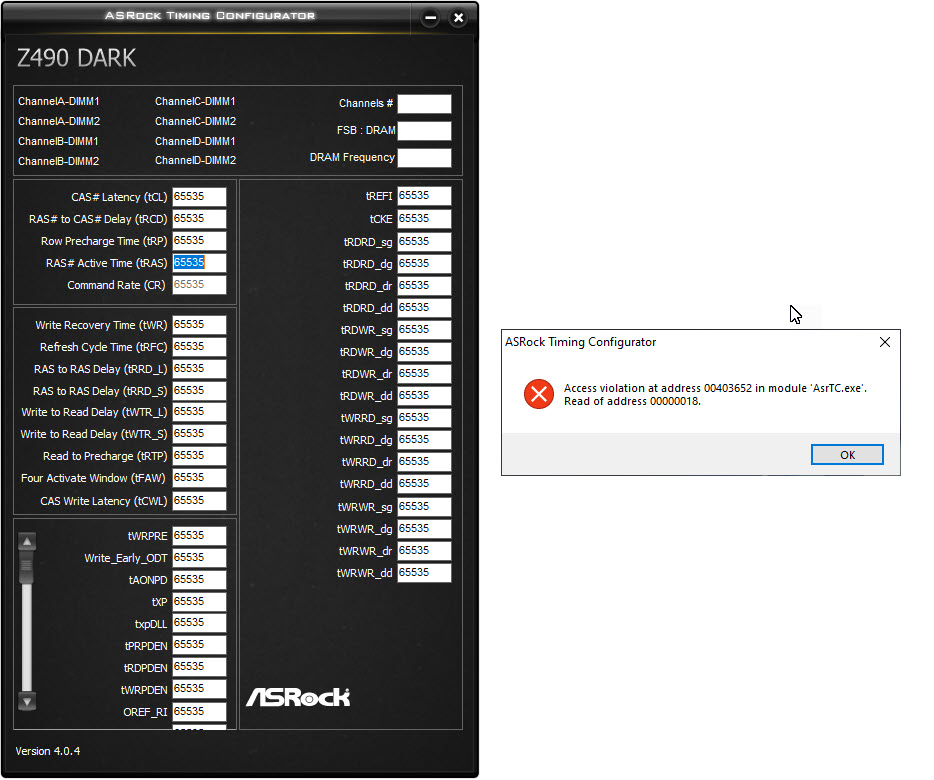The width and height of the screenshot is (934, 780).
Task: Select the tRDPDEN value field
Action: click(200, 667)
